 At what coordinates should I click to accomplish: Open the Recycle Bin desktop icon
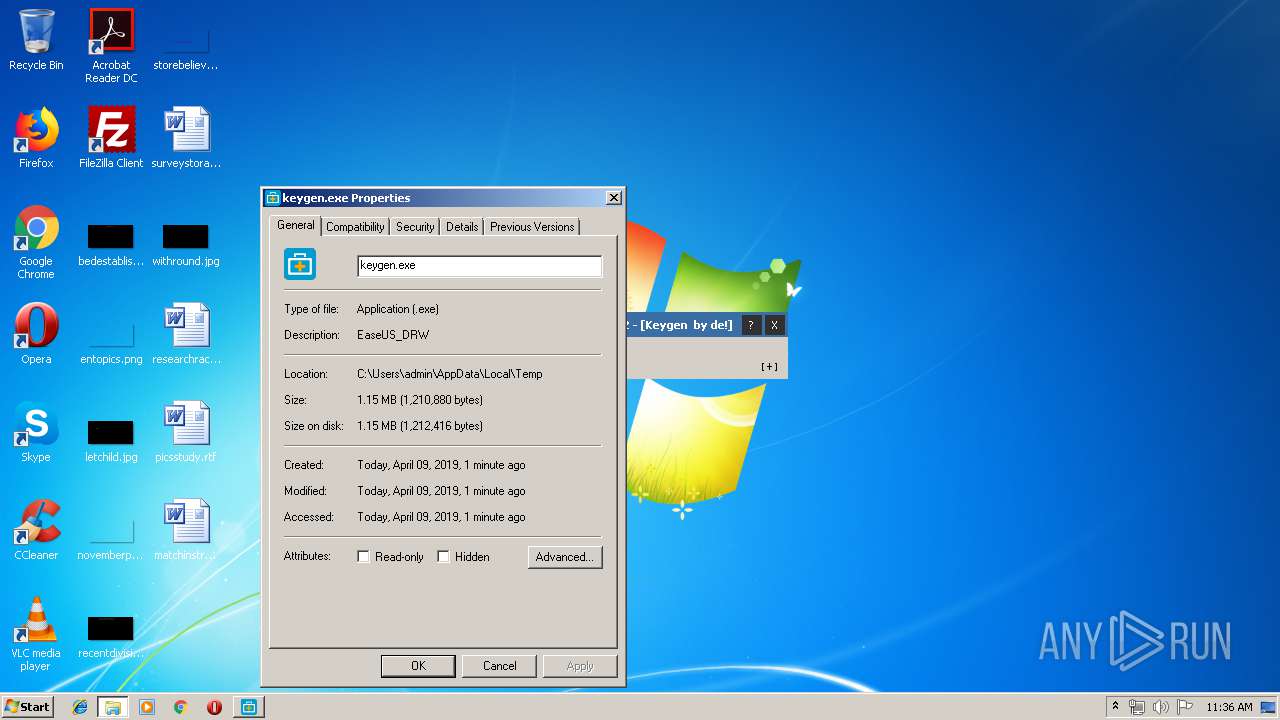pyautogui.click(x=36, y=41)
